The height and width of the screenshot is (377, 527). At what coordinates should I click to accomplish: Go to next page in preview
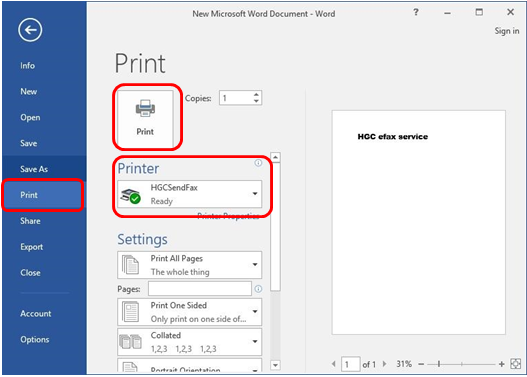384,364
